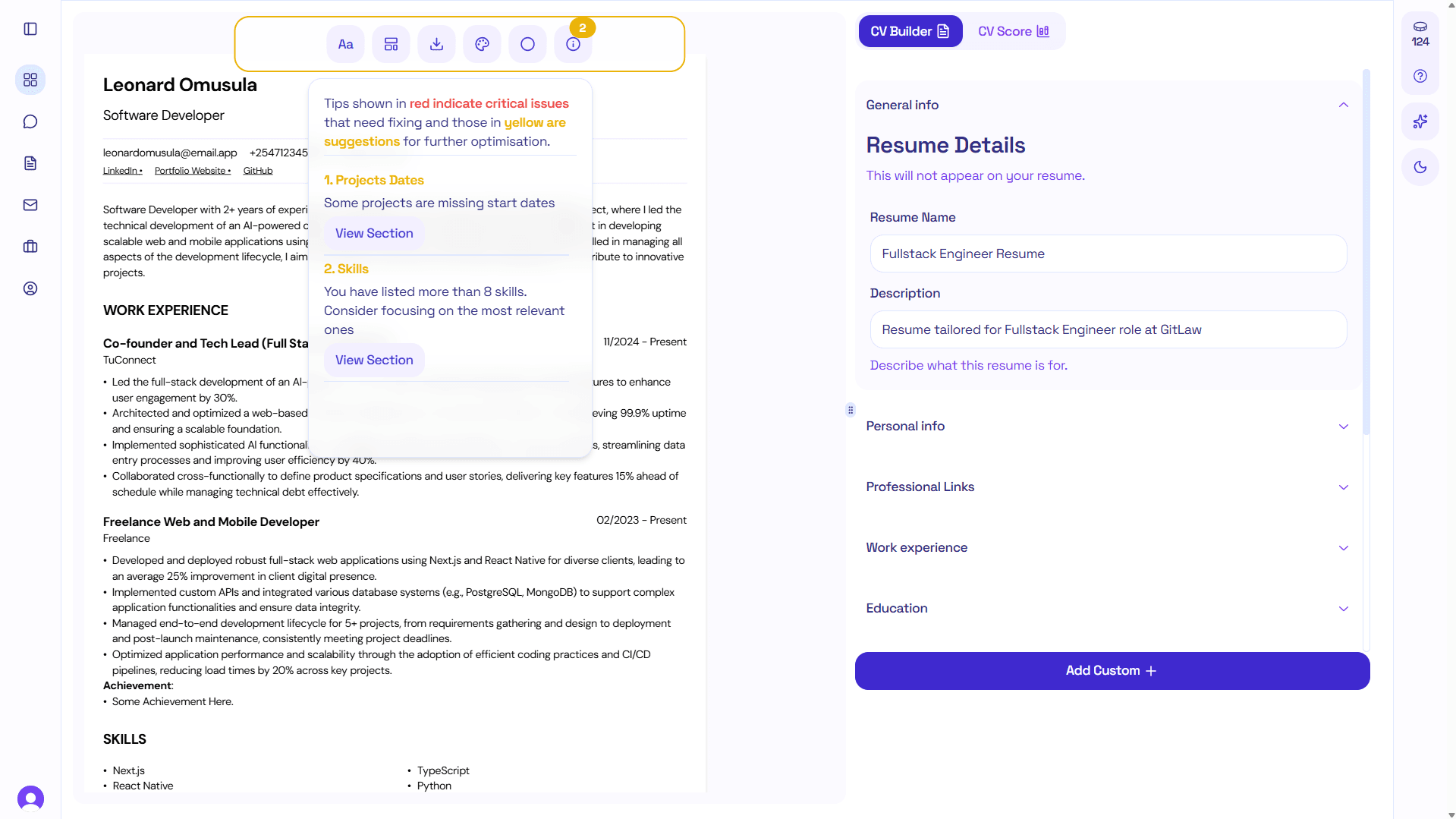Click the Add Custom button

point(1111,670)
